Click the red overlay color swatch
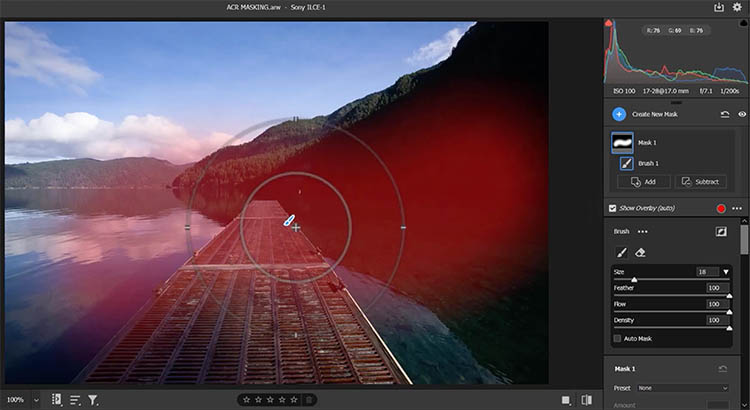This screenshot has width=750, height=410. pos(719,208)
